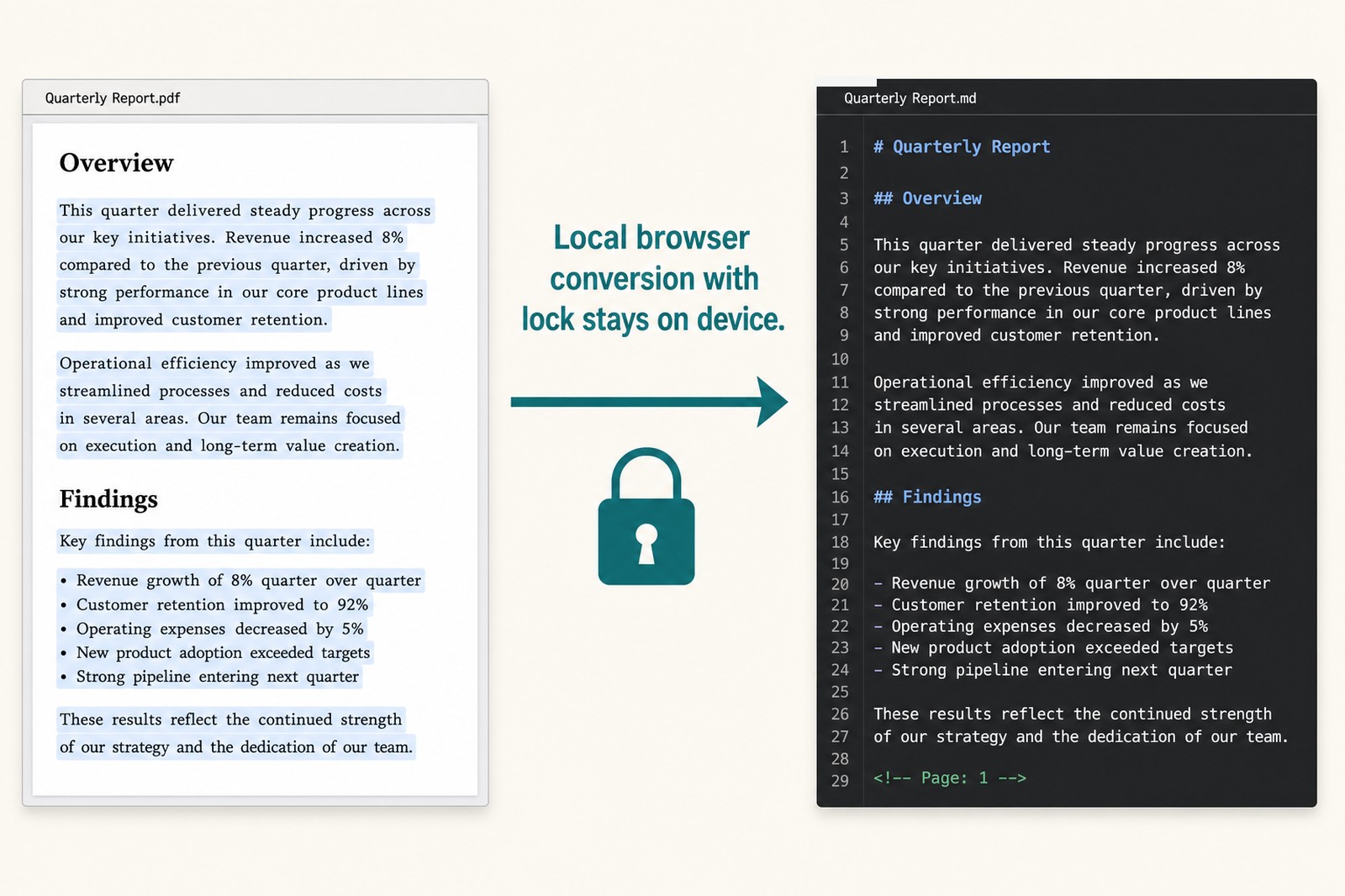Click PDF text 'our key initiatives. Revenue increased 8%'
This screenshot has height=896, width=1345.
(231, 238)
